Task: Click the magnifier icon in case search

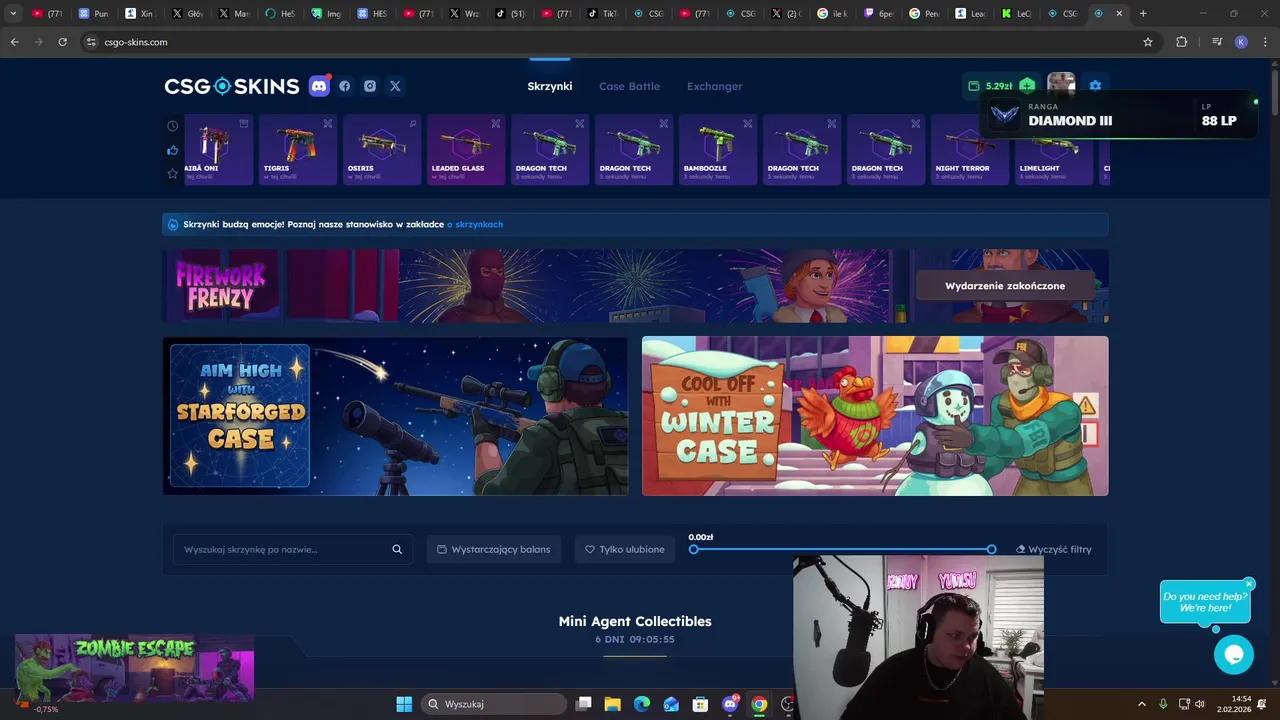Action: [x=397, y=549]
